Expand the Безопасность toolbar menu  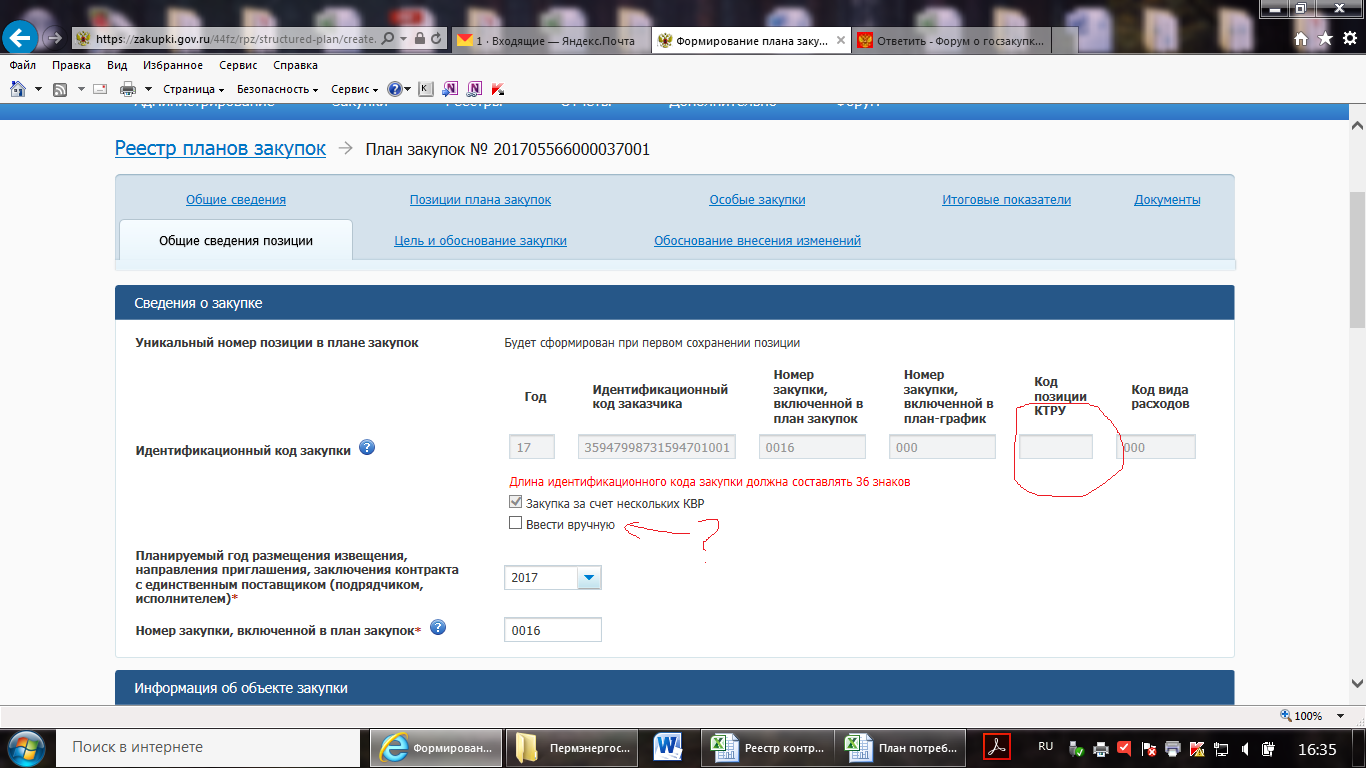(277, 89)
